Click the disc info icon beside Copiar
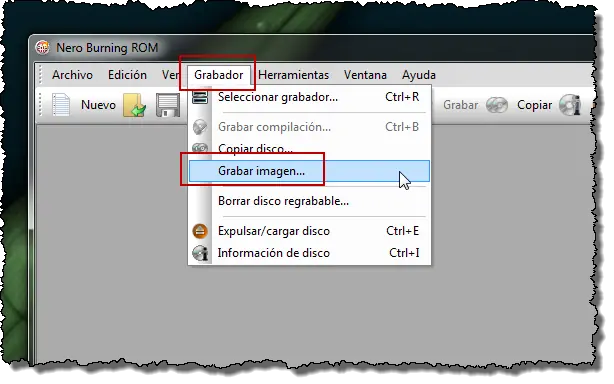This screenshot has height=384, width=614. point(570,105)
